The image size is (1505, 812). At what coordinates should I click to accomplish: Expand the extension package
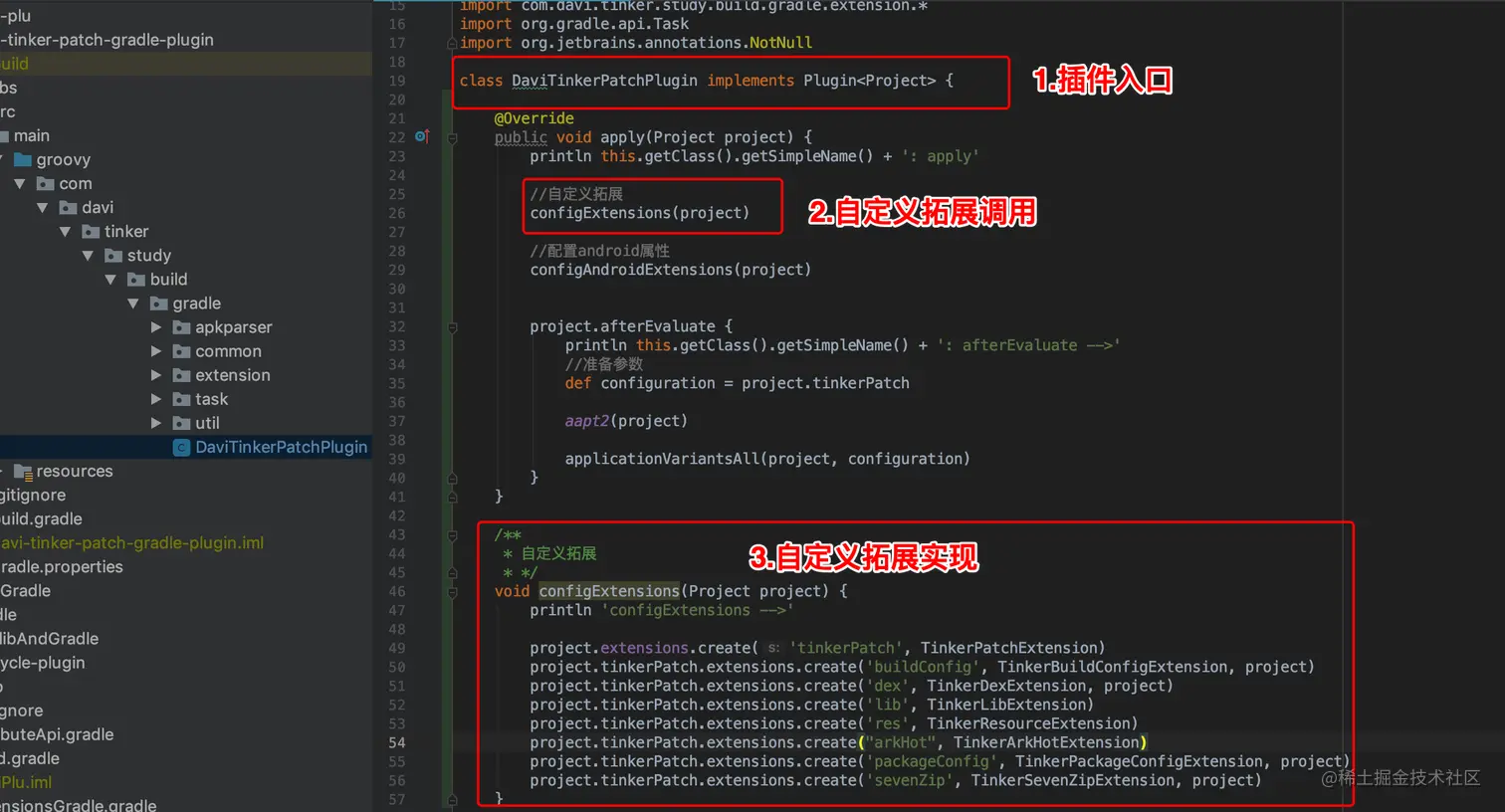(156, 375)
